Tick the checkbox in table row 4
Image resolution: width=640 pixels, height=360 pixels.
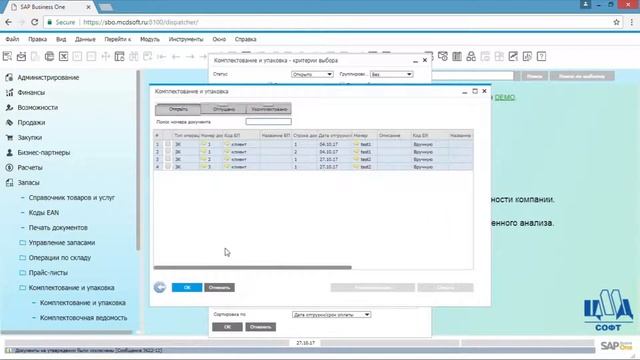click(x=168, y=167)
